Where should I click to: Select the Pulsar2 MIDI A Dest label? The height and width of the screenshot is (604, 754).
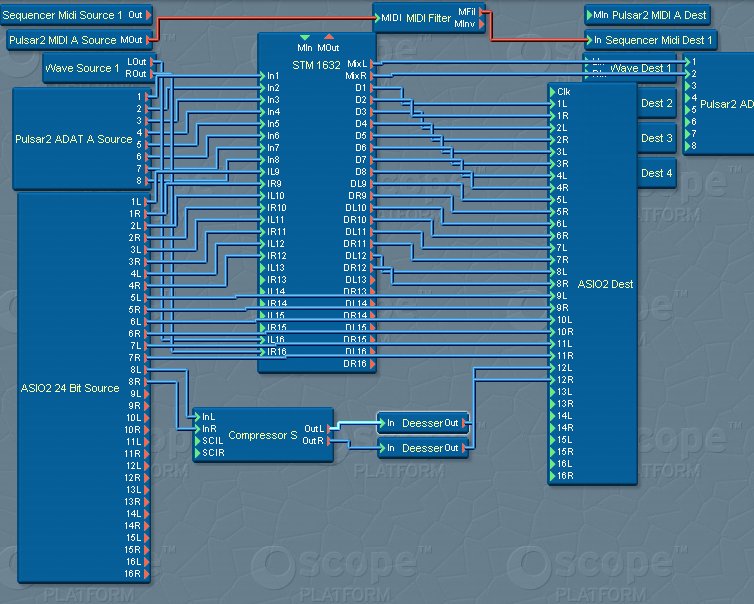659,15
